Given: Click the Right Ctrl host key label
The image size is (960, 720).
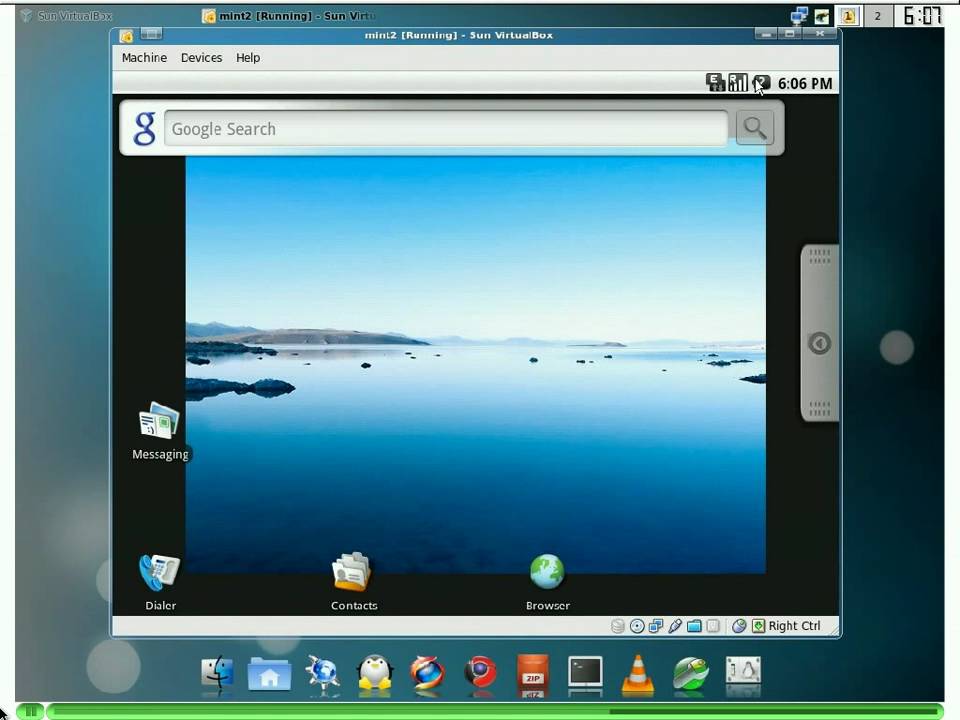Looking at the screenshot, I should [794, 626].
